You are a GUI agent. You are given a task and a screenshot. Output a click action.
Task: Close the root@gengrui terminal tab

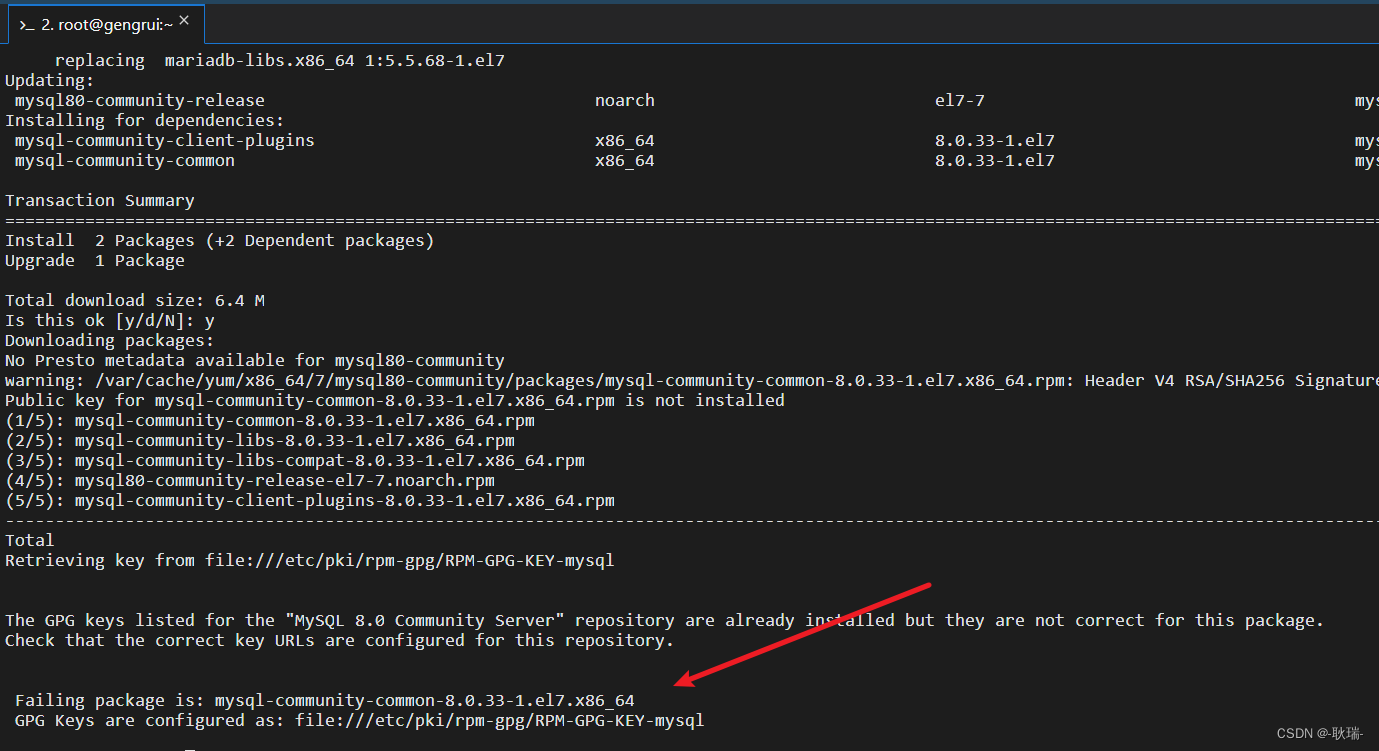184,21
